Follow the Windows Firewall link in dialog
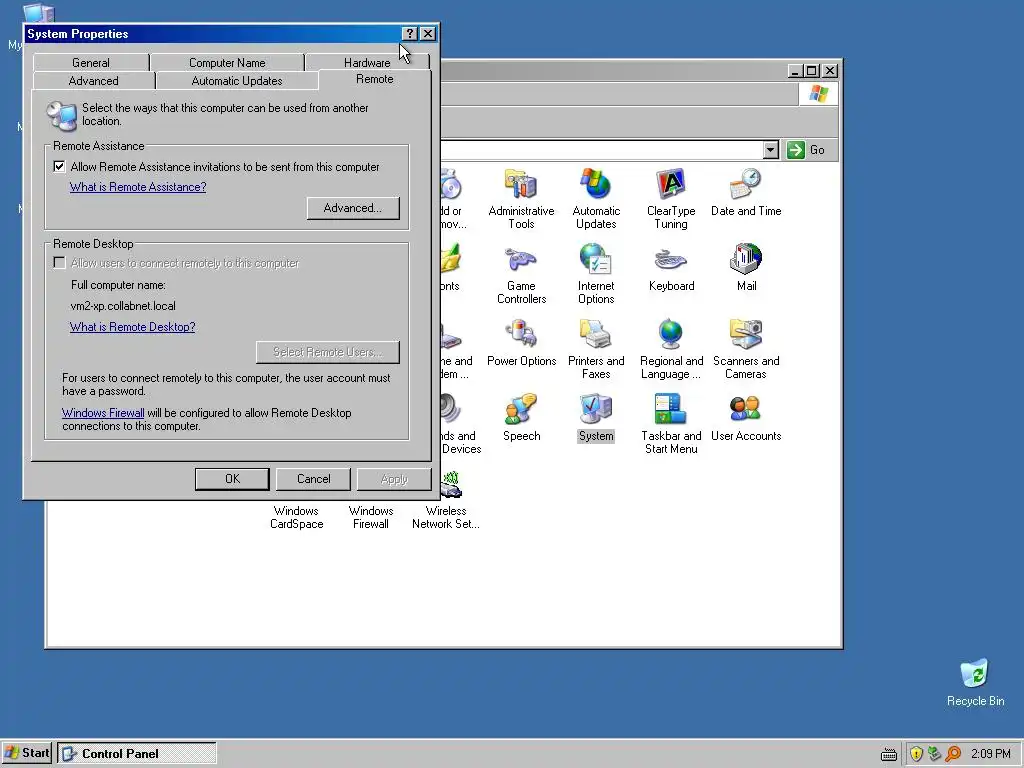The height and width of the screenshot is (768, 1024). pyautogui.click(x=103, y=413)
